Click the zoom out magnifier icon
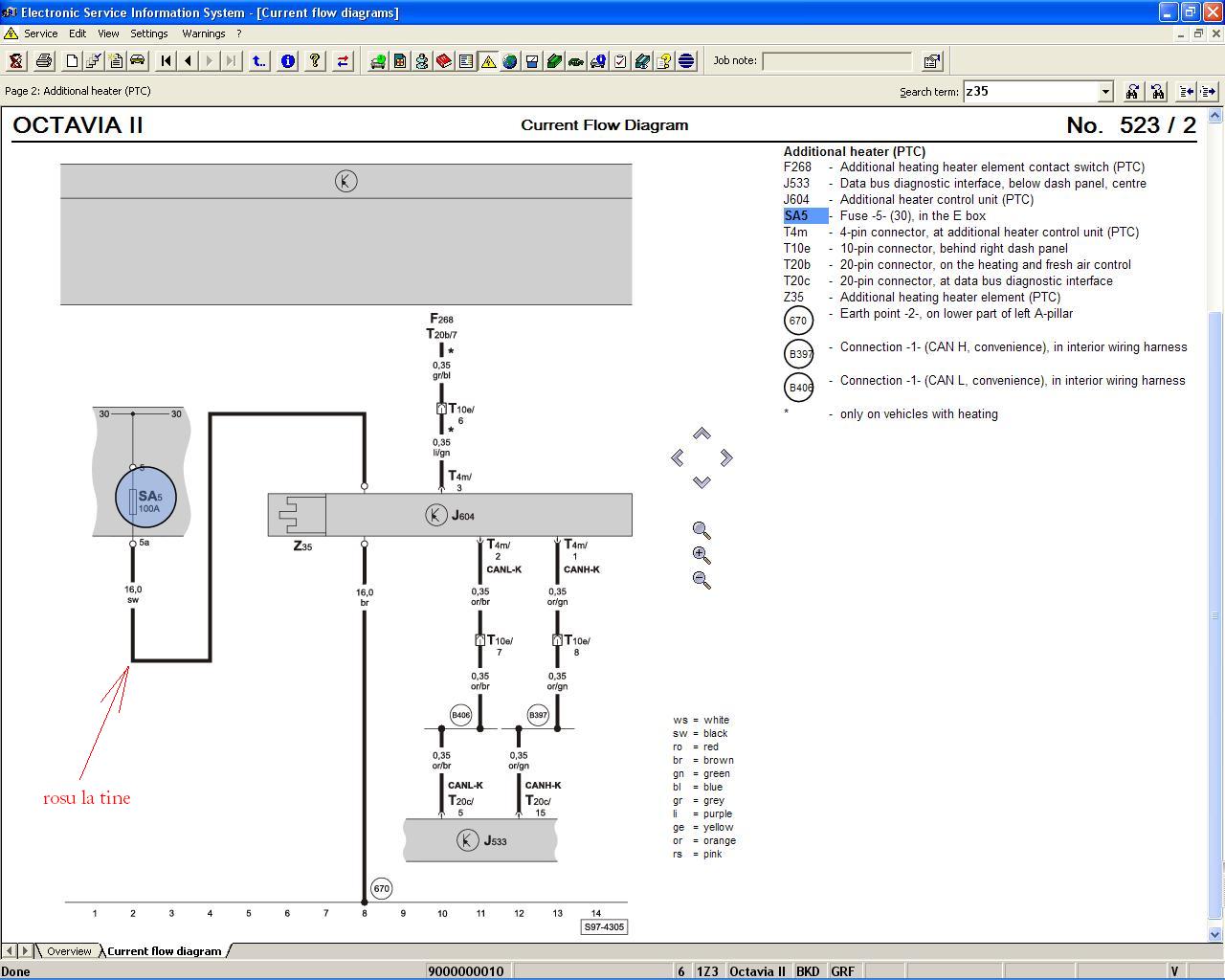This screenshot has height=980, width=1225. click(702, 580)
